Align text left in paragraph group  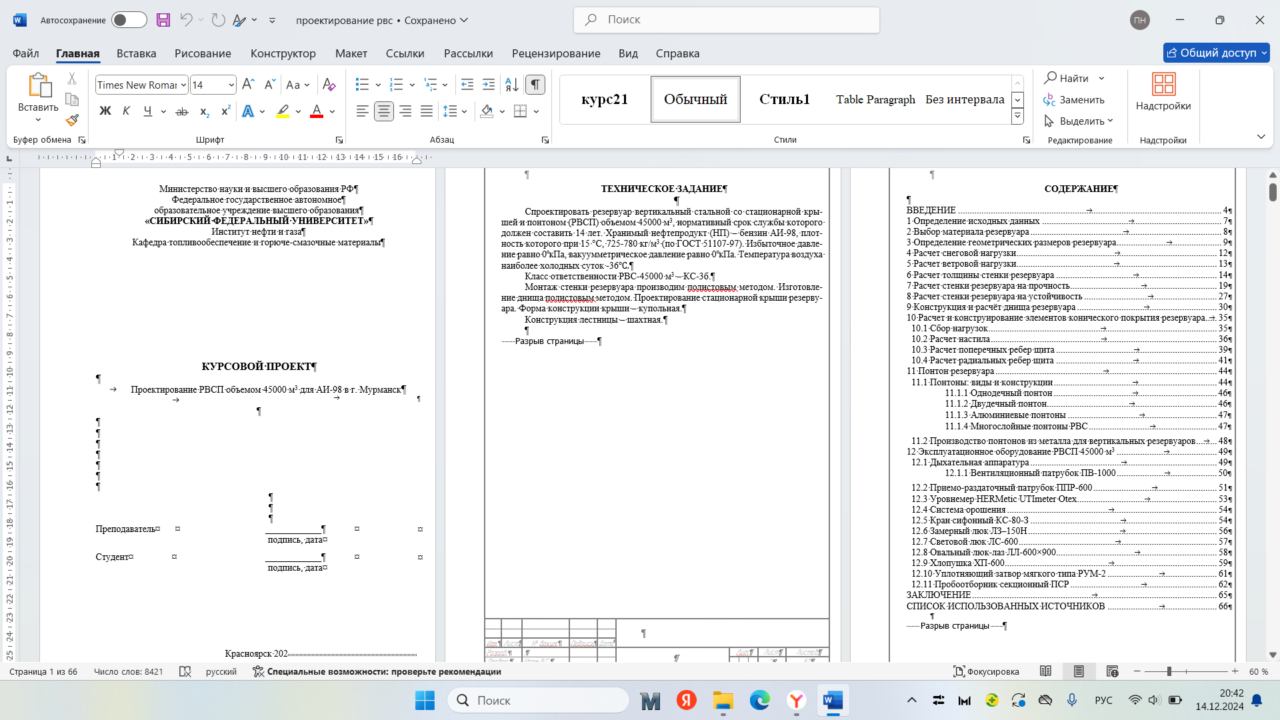pos(363,112)
